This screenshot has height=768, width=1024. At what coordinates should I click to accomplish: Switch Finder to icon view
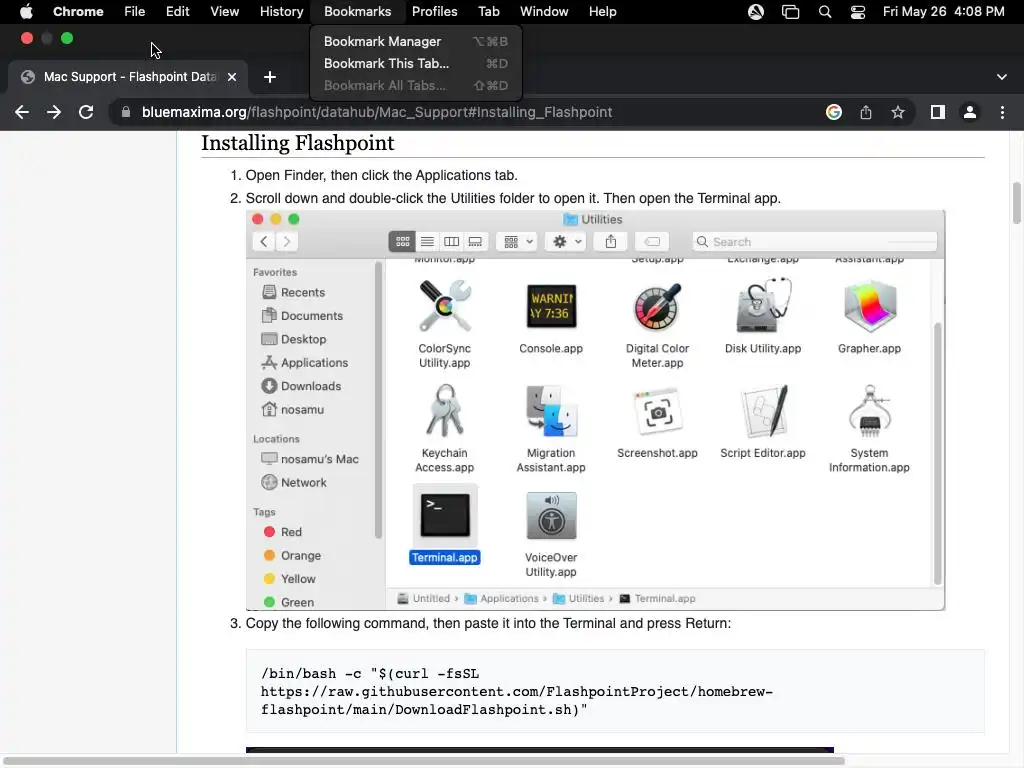[x=402, y=242]
